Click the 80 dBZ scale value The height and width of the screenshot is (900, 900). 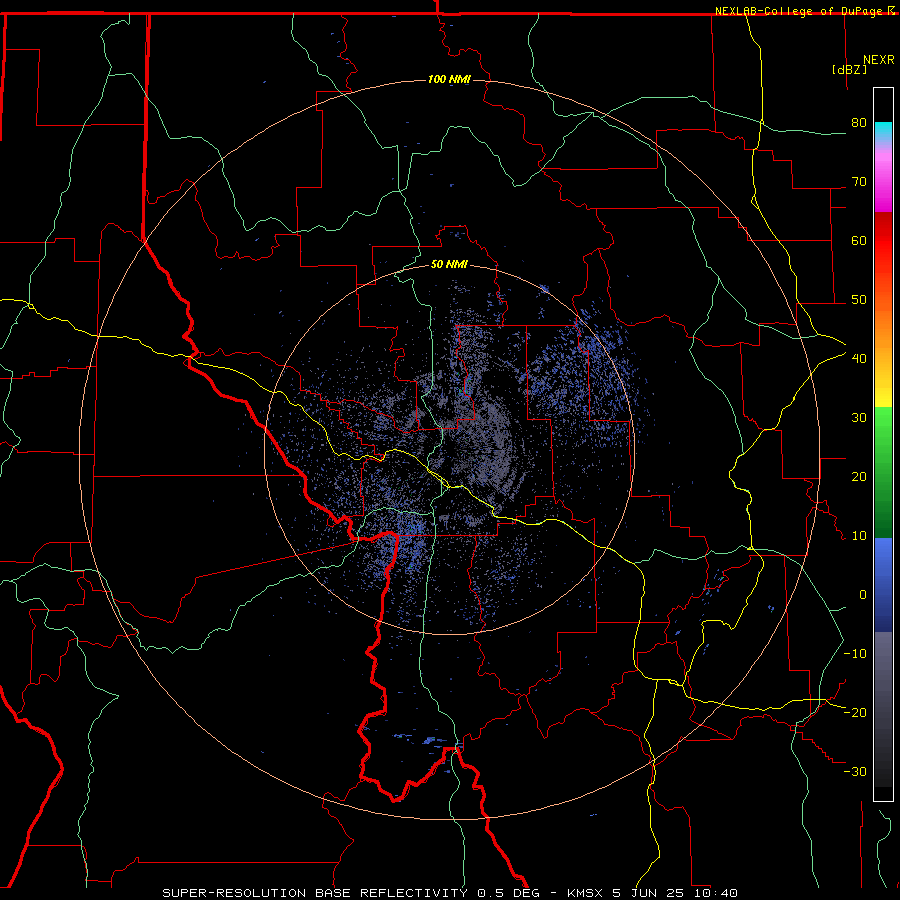[859, 123]
